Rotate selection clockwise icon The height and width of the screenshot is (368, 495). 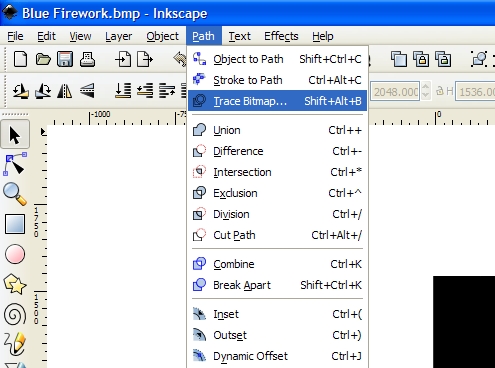pyautogui.click(x=43, y=91)
